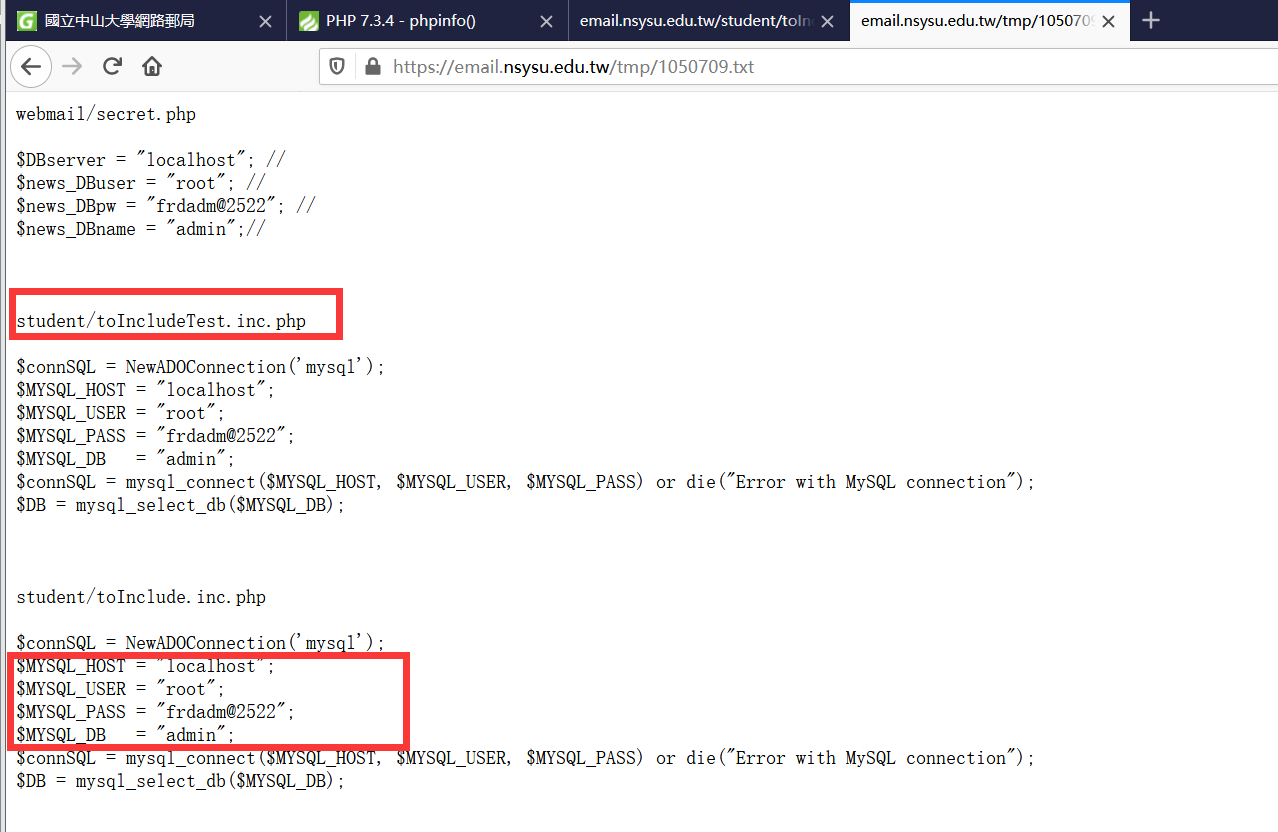The height and width of the screenshot is (832, 1278).
Task: Click the '$news_DBname = "admin"' line
Action: pos(141,229)
